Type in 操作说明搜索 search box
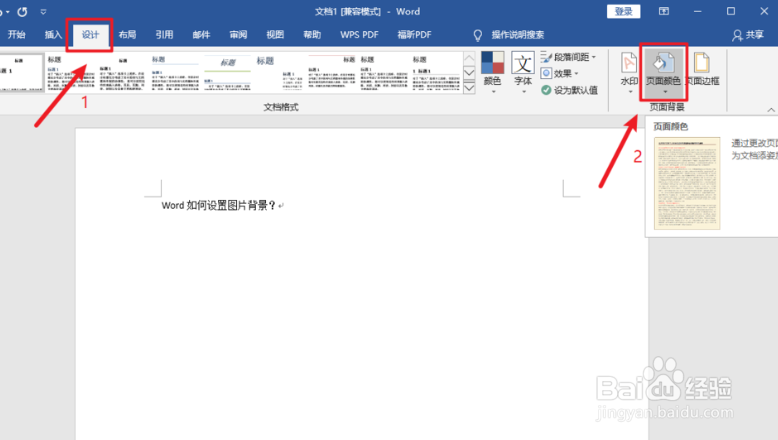778x440 pixels. pos(518,35)
